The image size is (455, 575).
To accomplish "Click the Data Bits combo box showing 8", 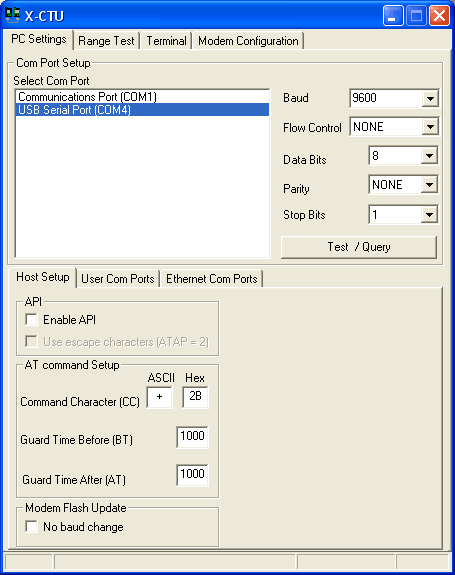I will pos(403,156).
